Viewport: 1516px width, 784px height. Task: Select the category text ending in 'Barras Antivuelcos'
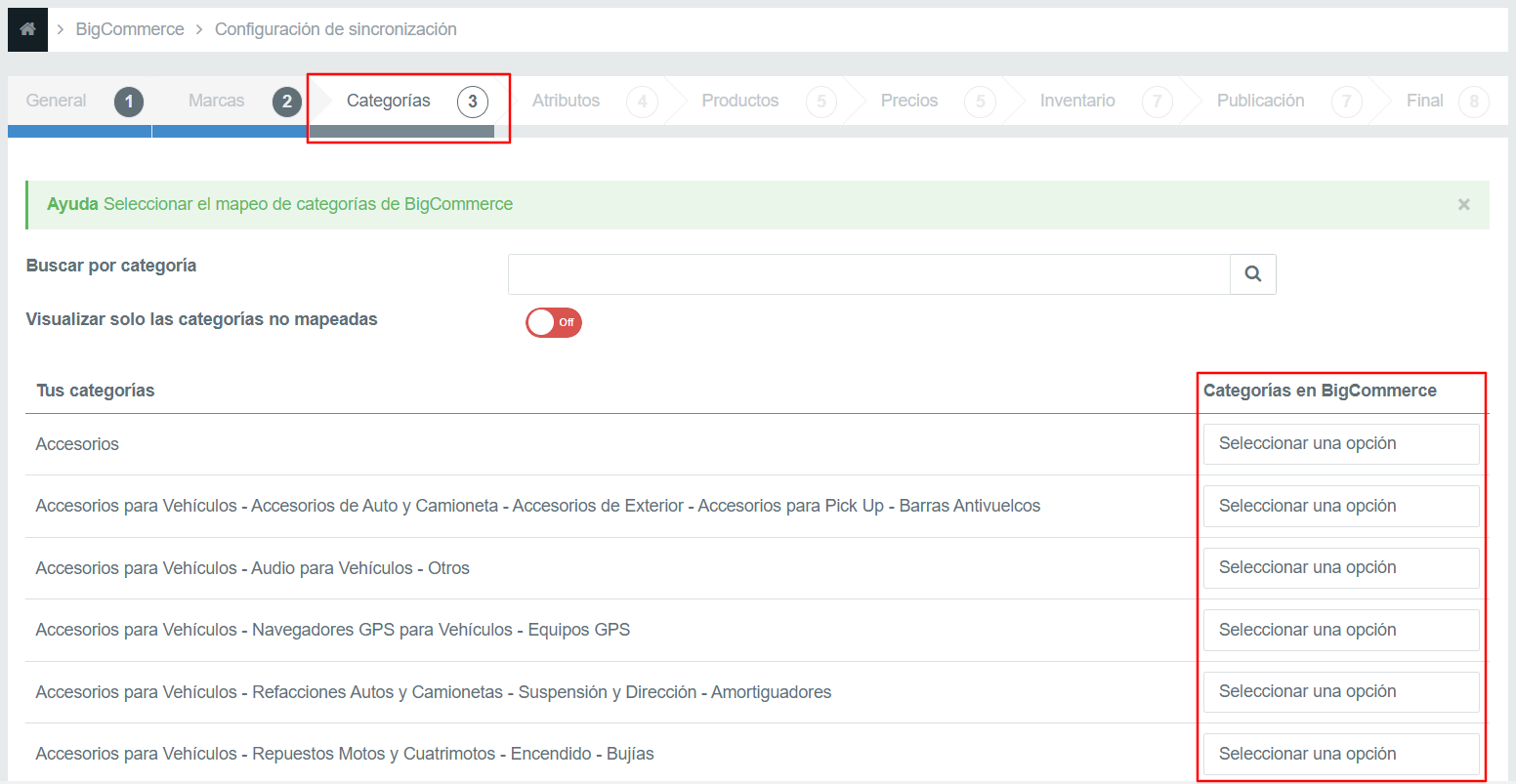[538, 506]
